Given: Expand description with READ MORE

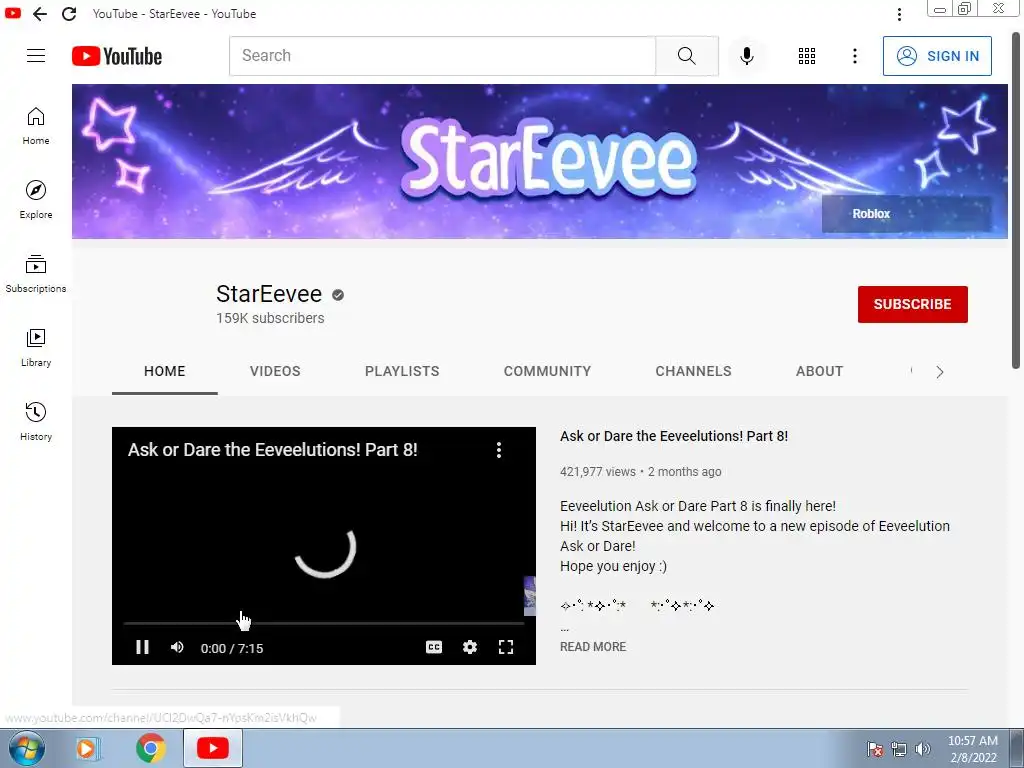Looking at the screenshot, I should click(593, 647).
